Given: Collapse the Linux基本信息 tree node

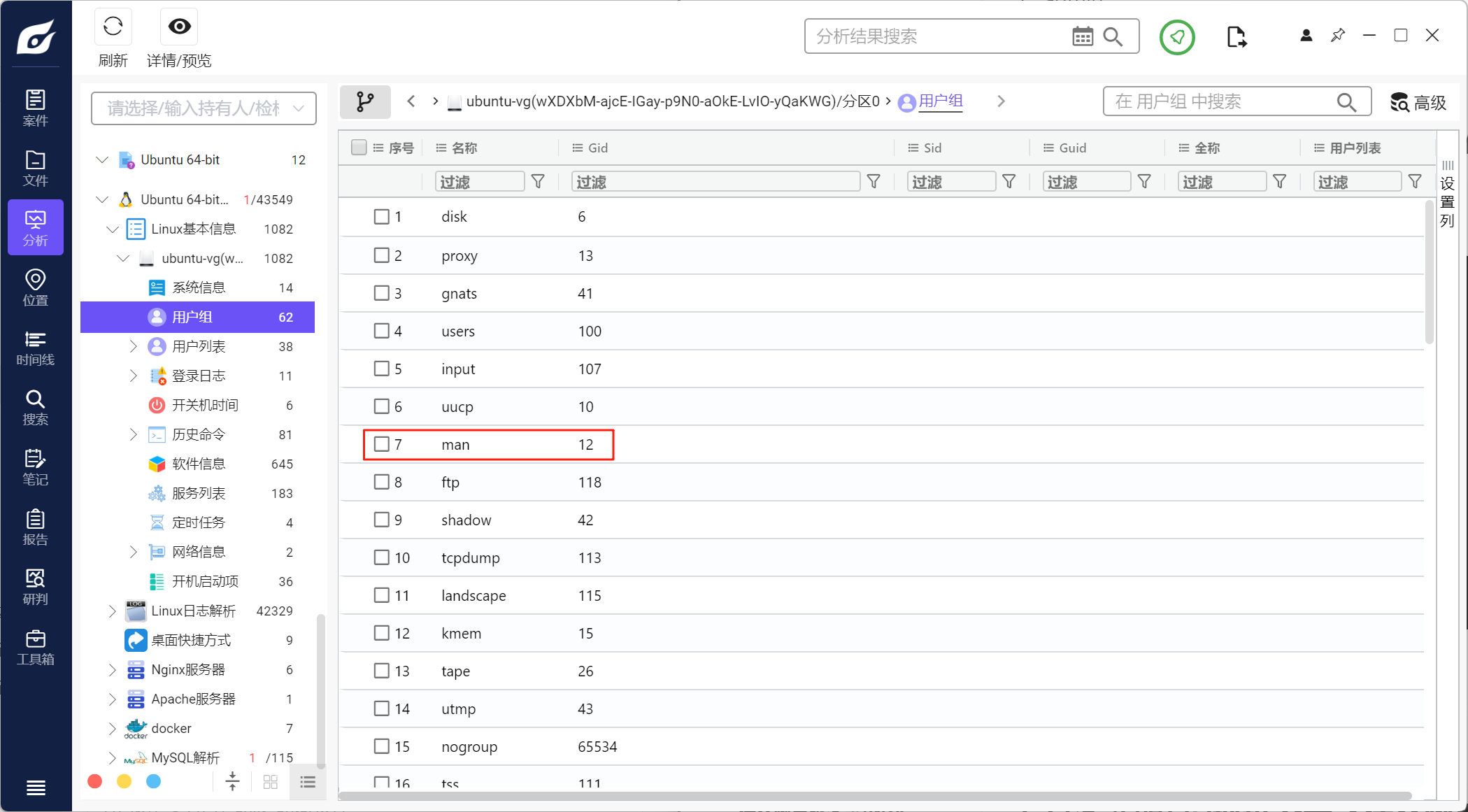Looking at the screenshot, I should [113, 229].
